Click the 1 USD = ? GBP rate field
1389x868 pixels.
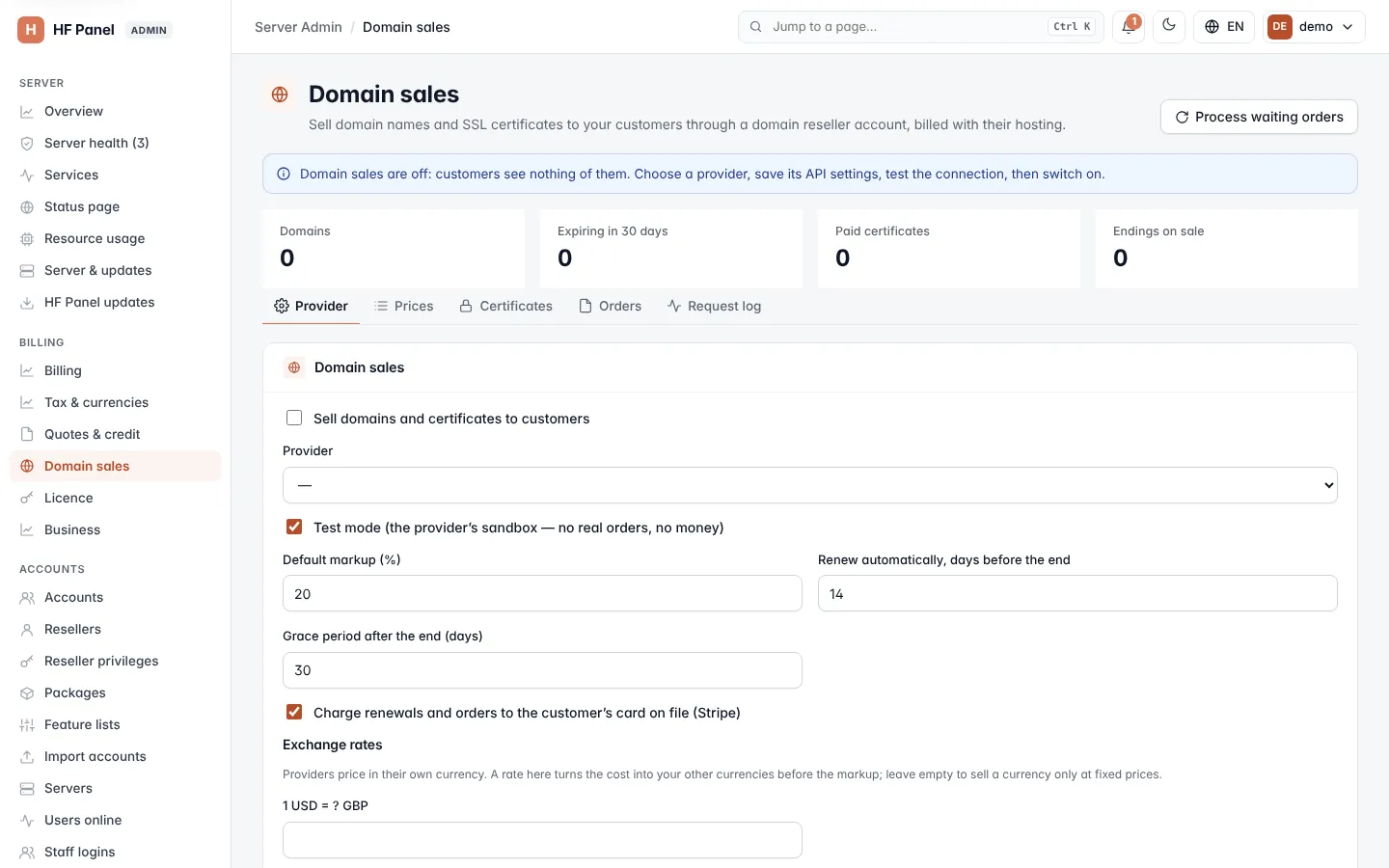click(x=542, y=840)
